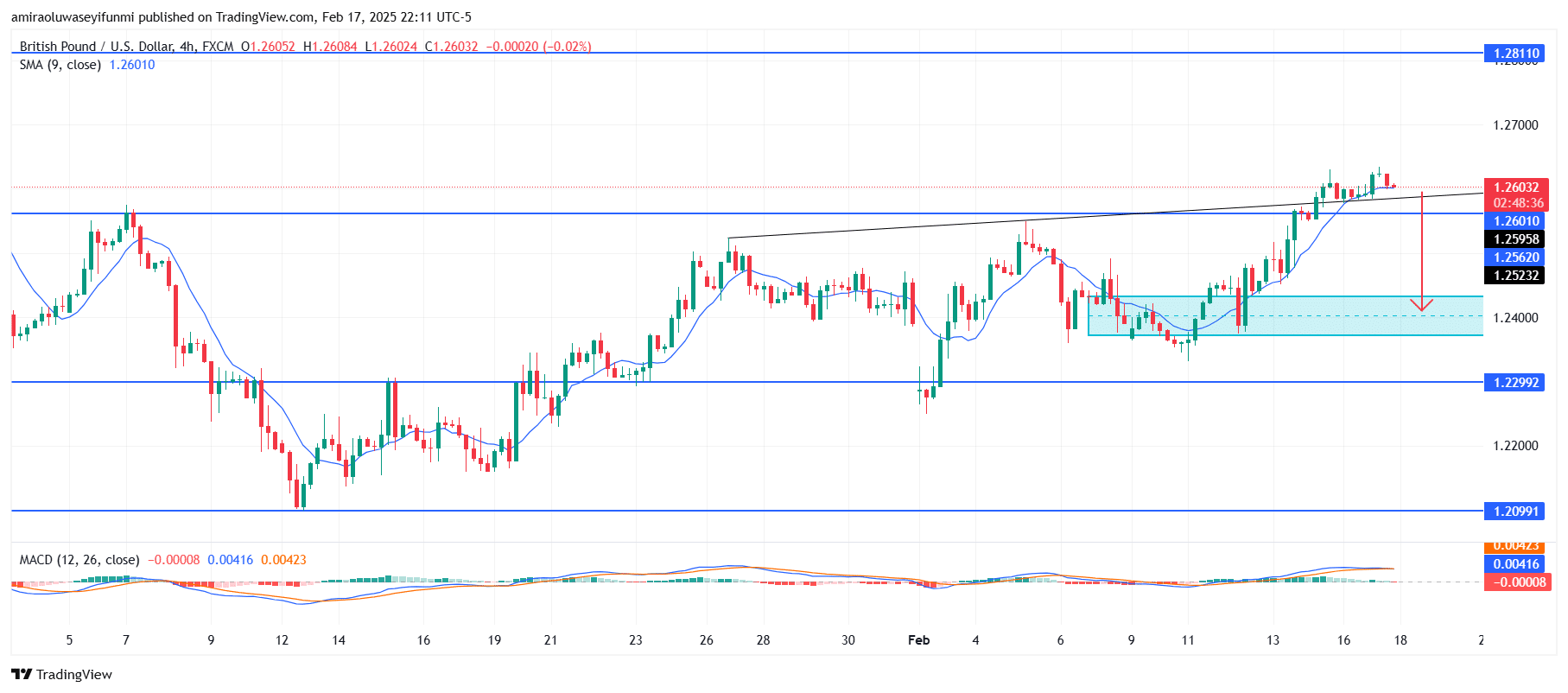Image resolution: width=1568 pixels, height=693 pixels.
Task: Click the date 19 on the time axis
Action: 494,640
